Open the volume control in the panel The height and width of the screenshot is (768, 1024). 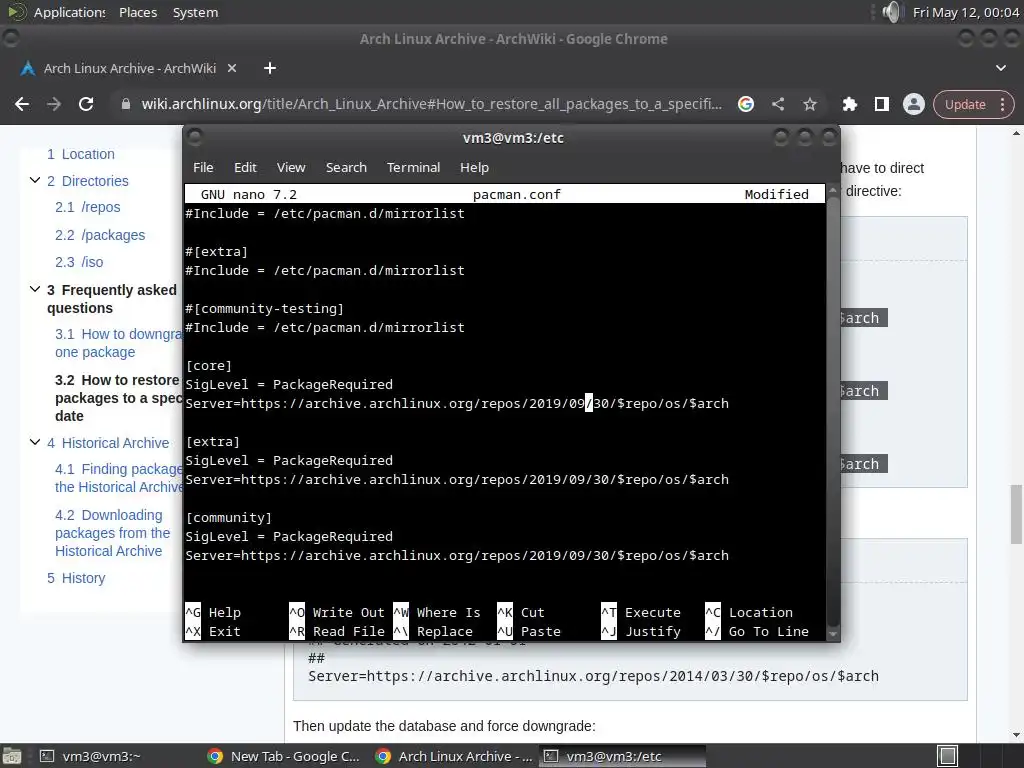[891, 12]
